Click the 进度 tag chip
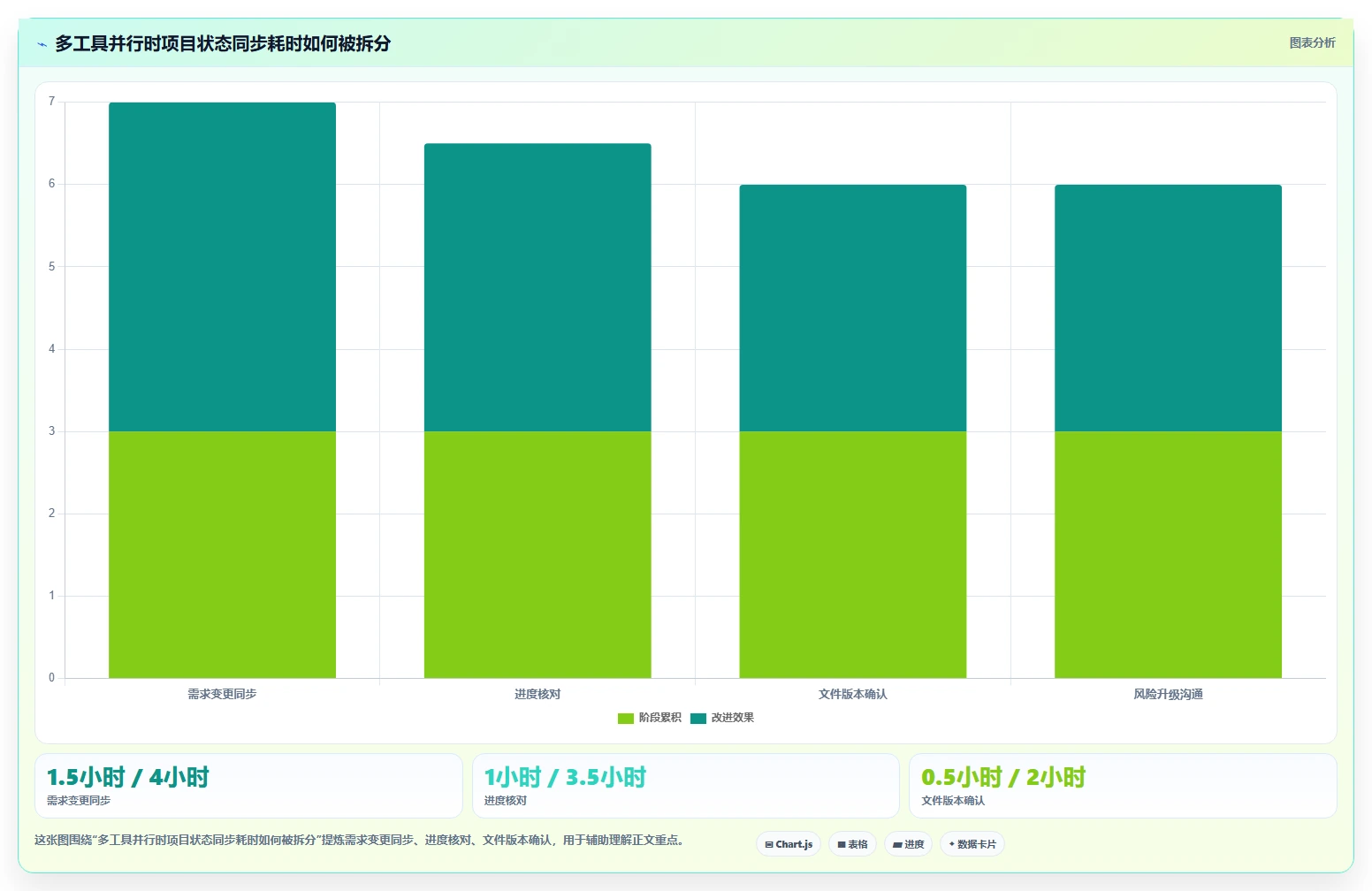1372x891 pixels. 908,844
